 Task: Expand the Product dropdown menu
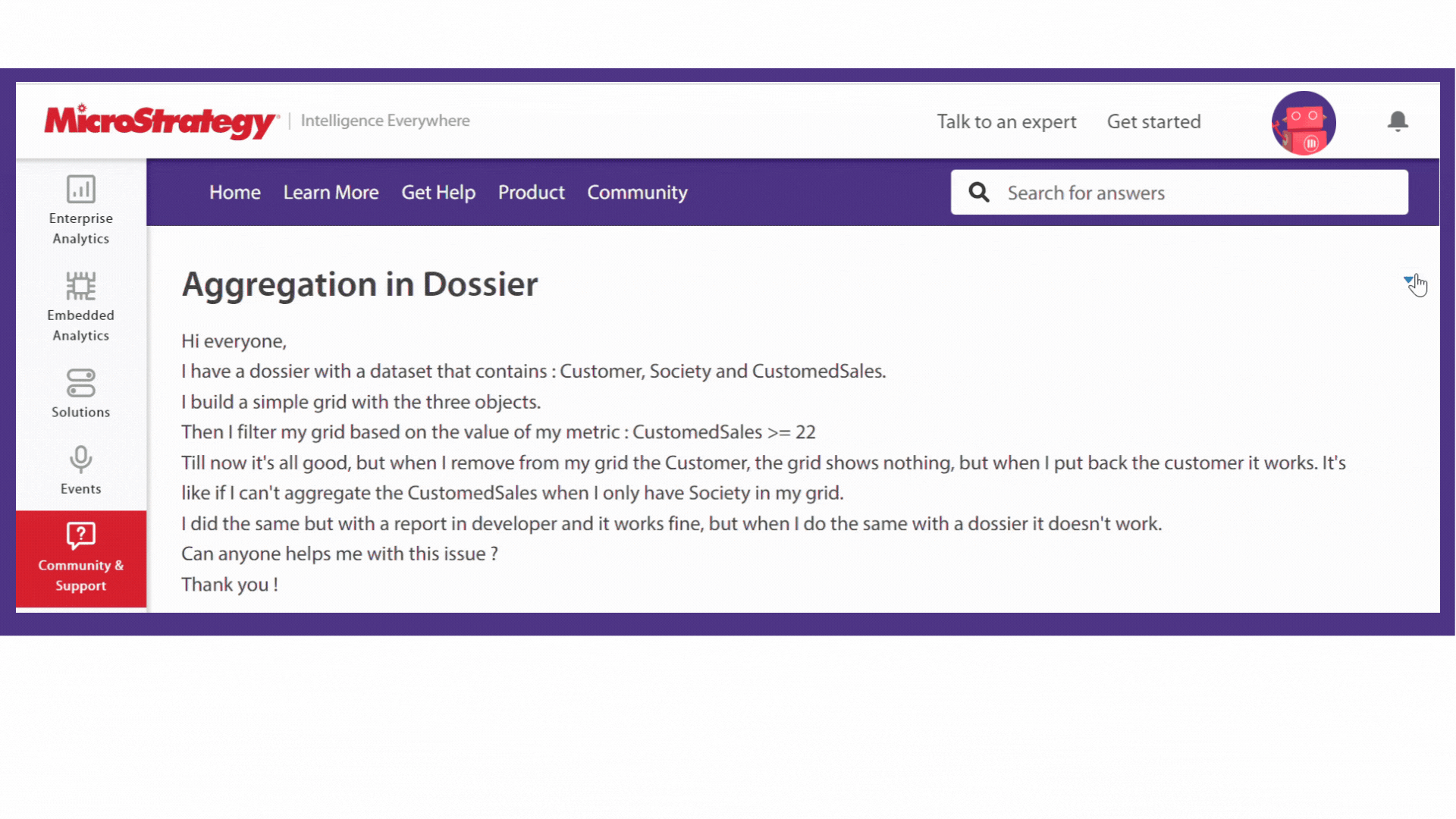531,193
